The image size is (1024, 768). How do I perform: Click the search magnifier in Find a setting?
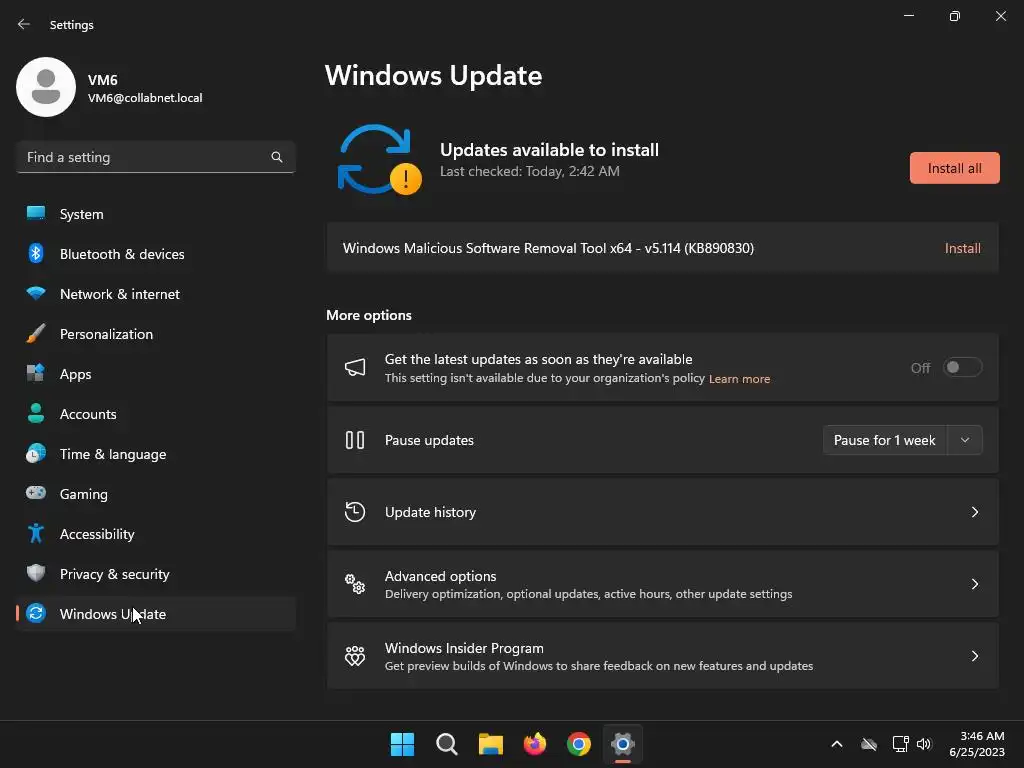[277, 157]
